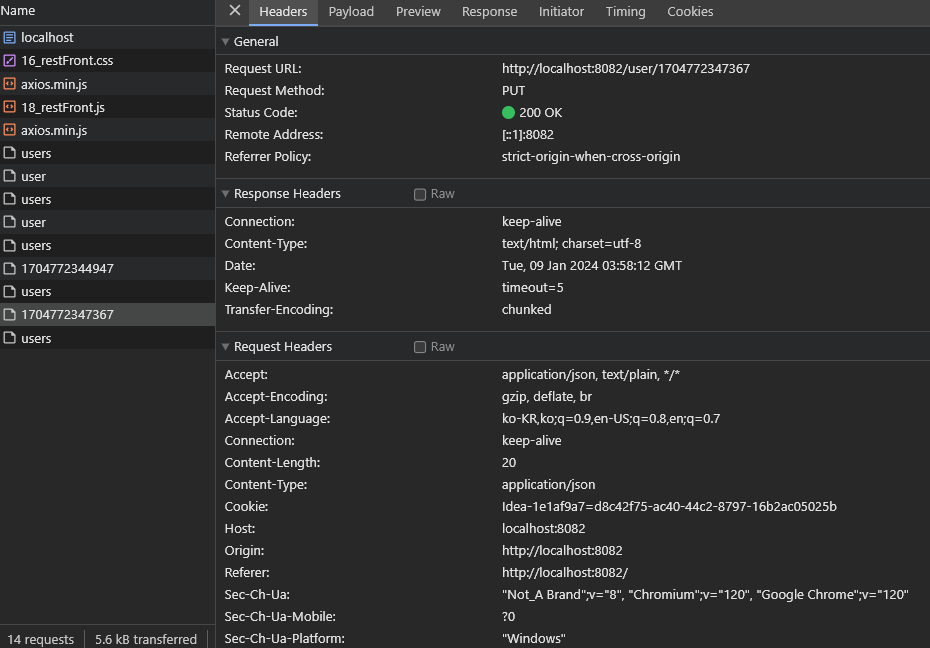Click the Sec-Ch-Ua header value
930x648 pixels.
coord(705,595)
